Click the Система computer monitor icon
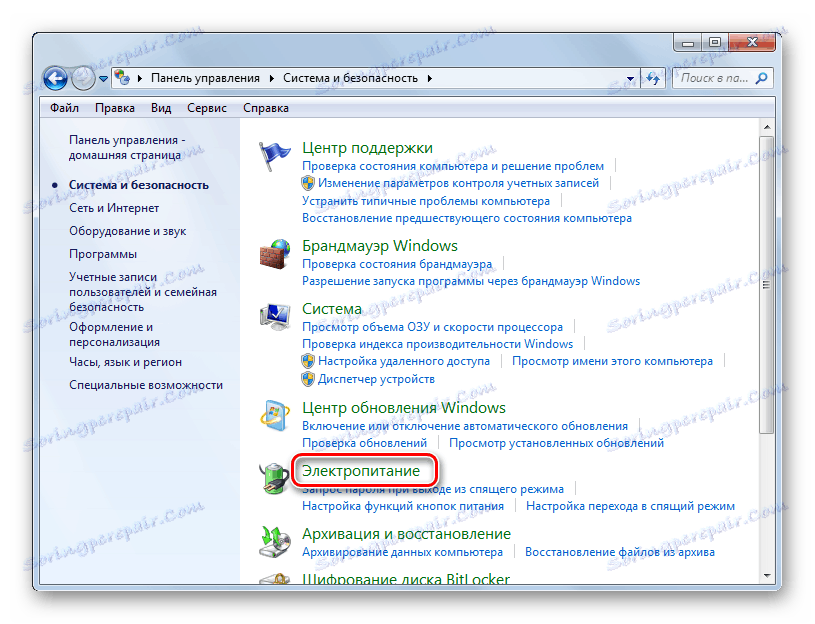The image size is (815, 624). point(274,316)
